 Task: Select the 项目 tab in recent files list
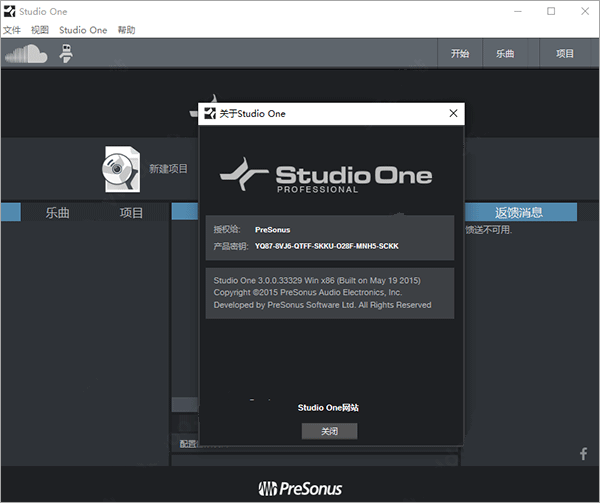(x=131, y=213)
